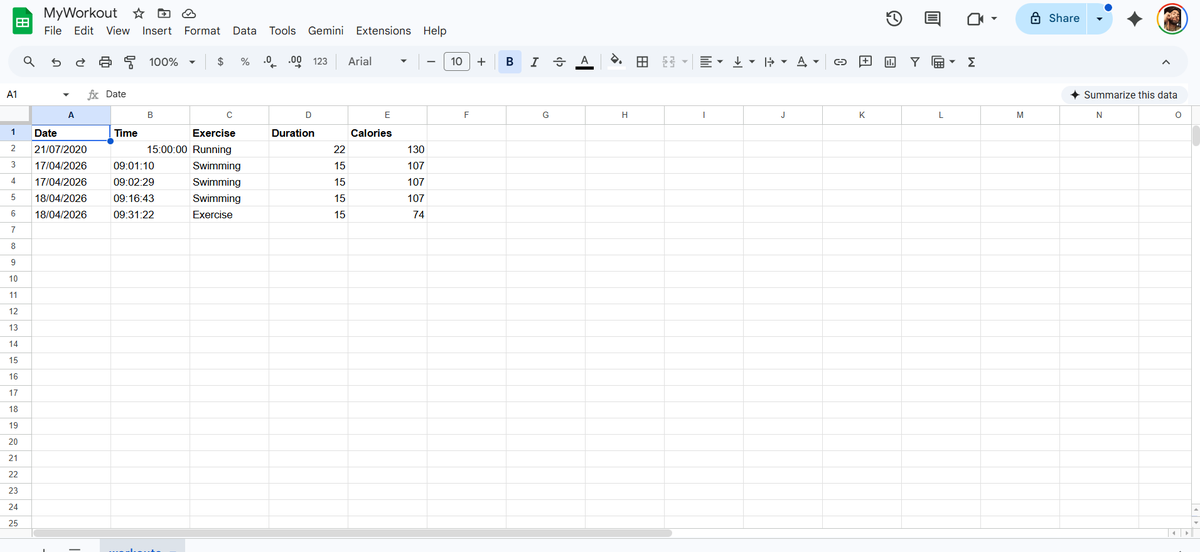Screen dimensions: 1200x552
Task: Open the Data menu
Action: coord(245,31)
